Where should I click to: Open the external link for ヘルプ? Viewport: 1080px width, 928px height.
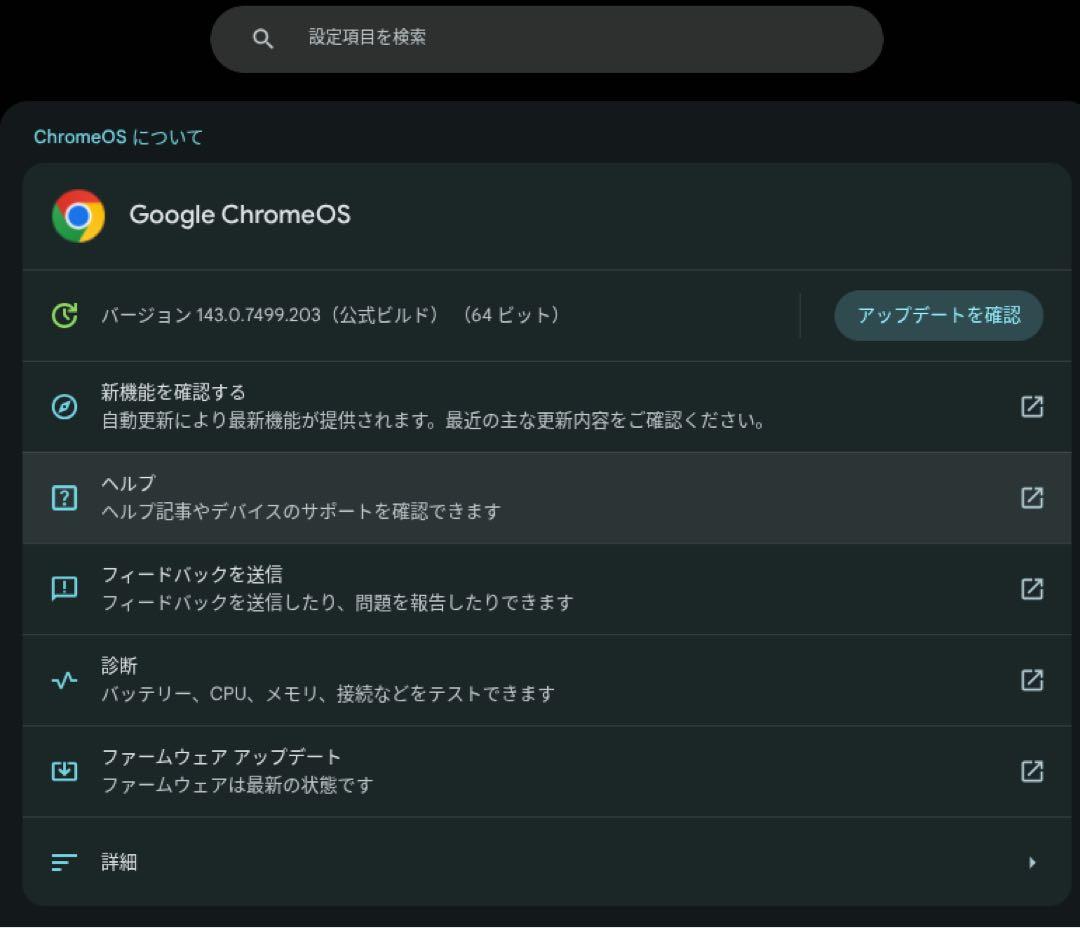(1032, 497)
